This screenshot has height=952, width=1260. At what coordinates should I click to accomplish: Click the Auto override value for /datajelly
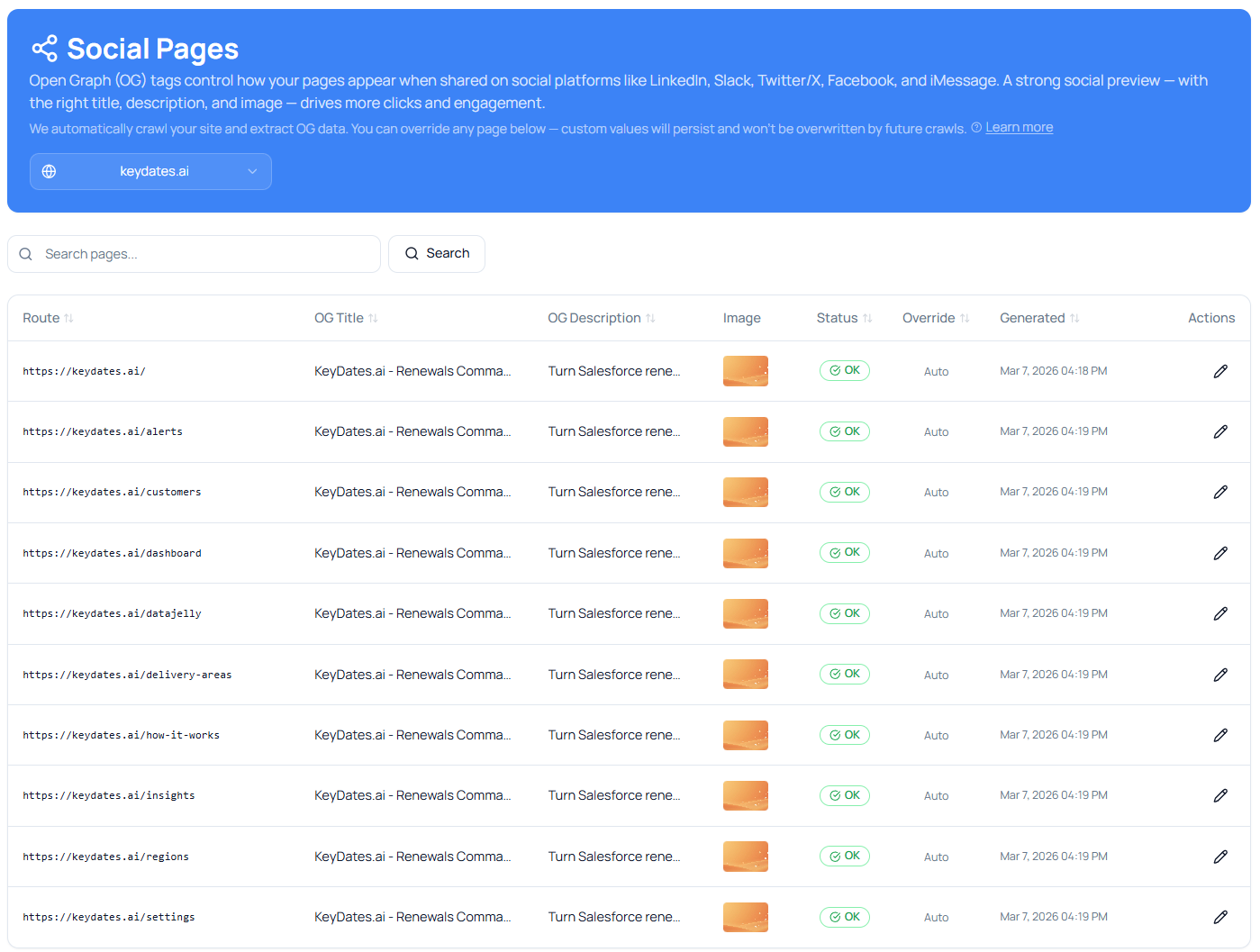pos(936,613)
